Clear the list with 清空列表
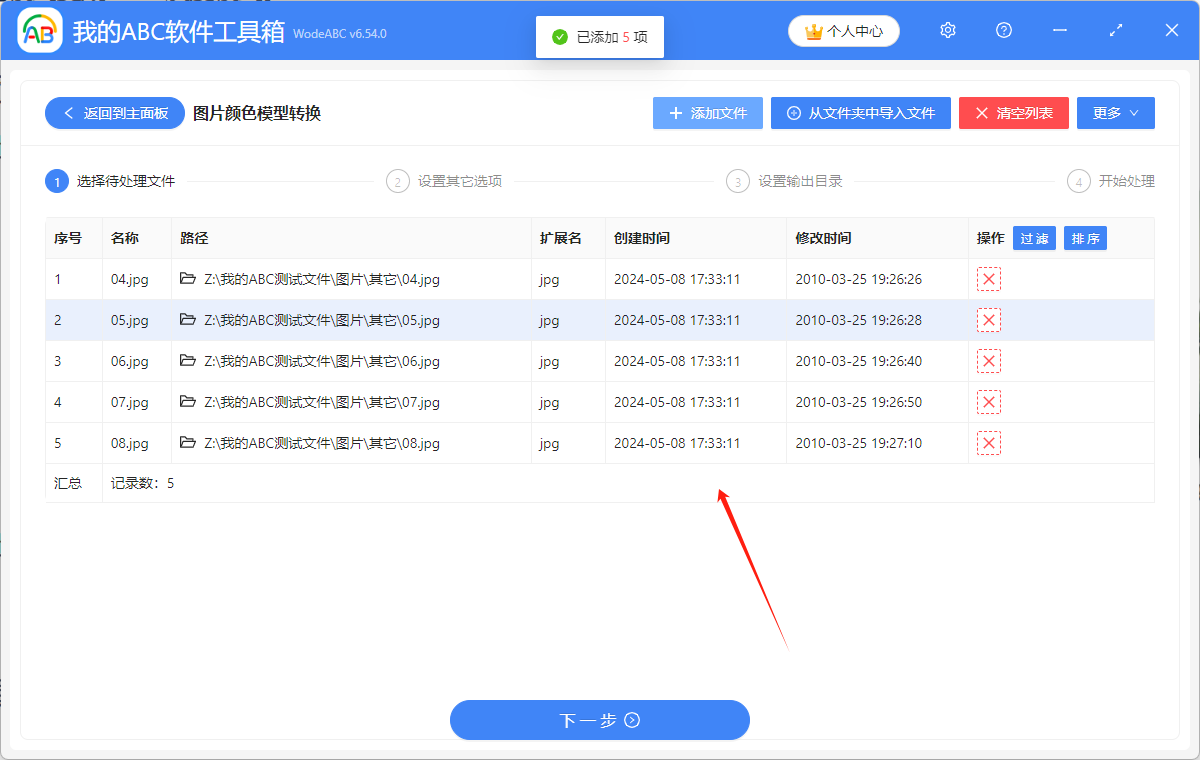This screenshot has width=1200, height=760. click(x=1013, y=113)
